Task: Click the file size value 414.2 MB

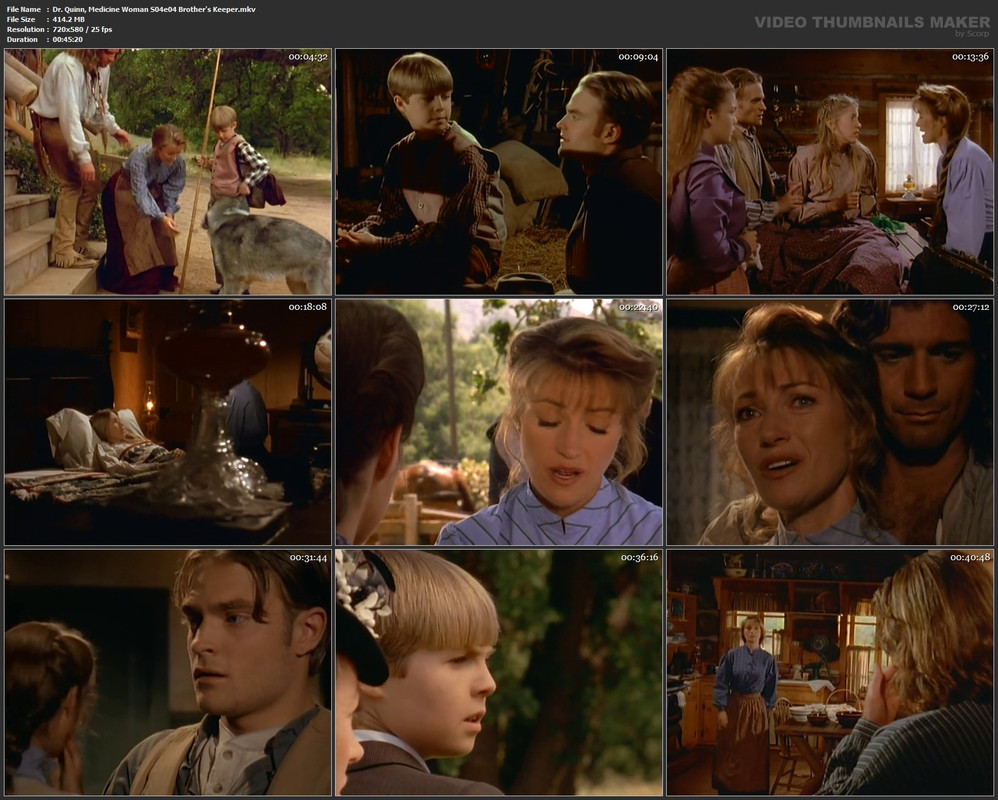Action: click(x=69, y=20)
